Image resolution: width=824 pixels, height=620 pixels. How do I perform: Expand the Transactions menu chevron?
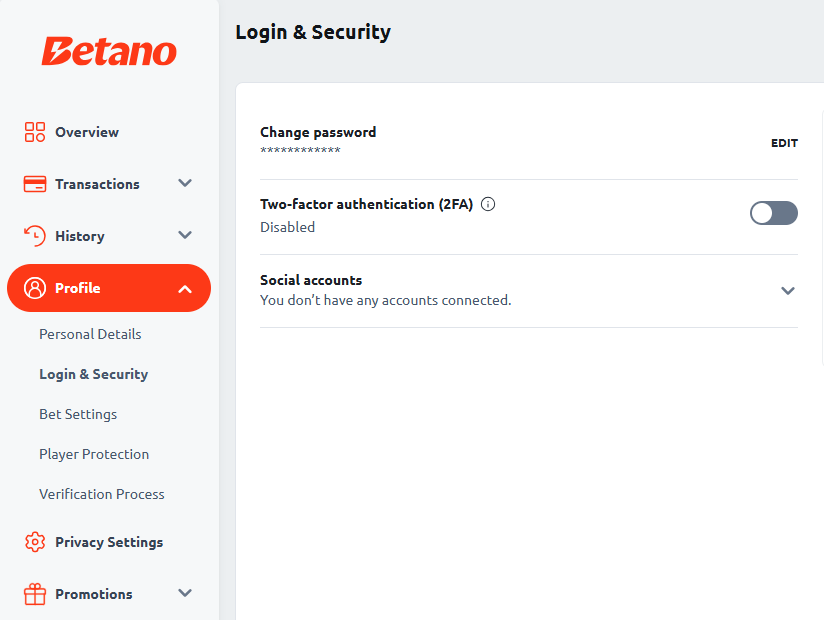185,183
